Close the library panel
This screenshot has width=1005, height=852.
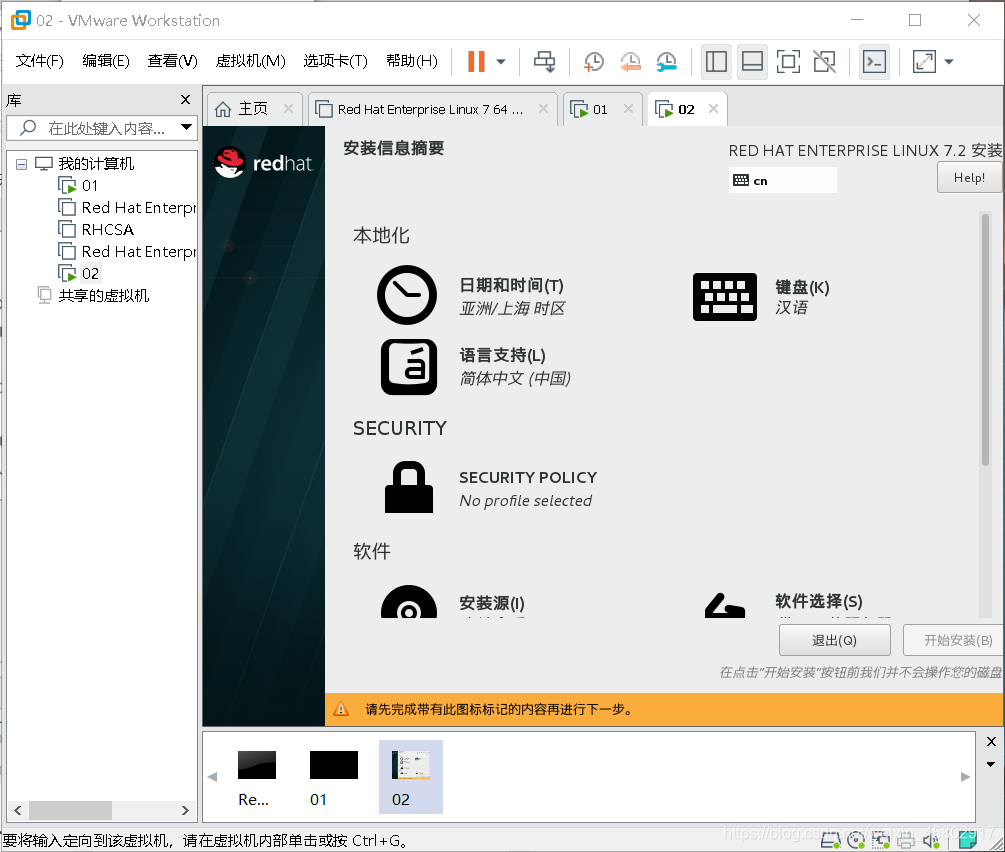tap(185, 99)
